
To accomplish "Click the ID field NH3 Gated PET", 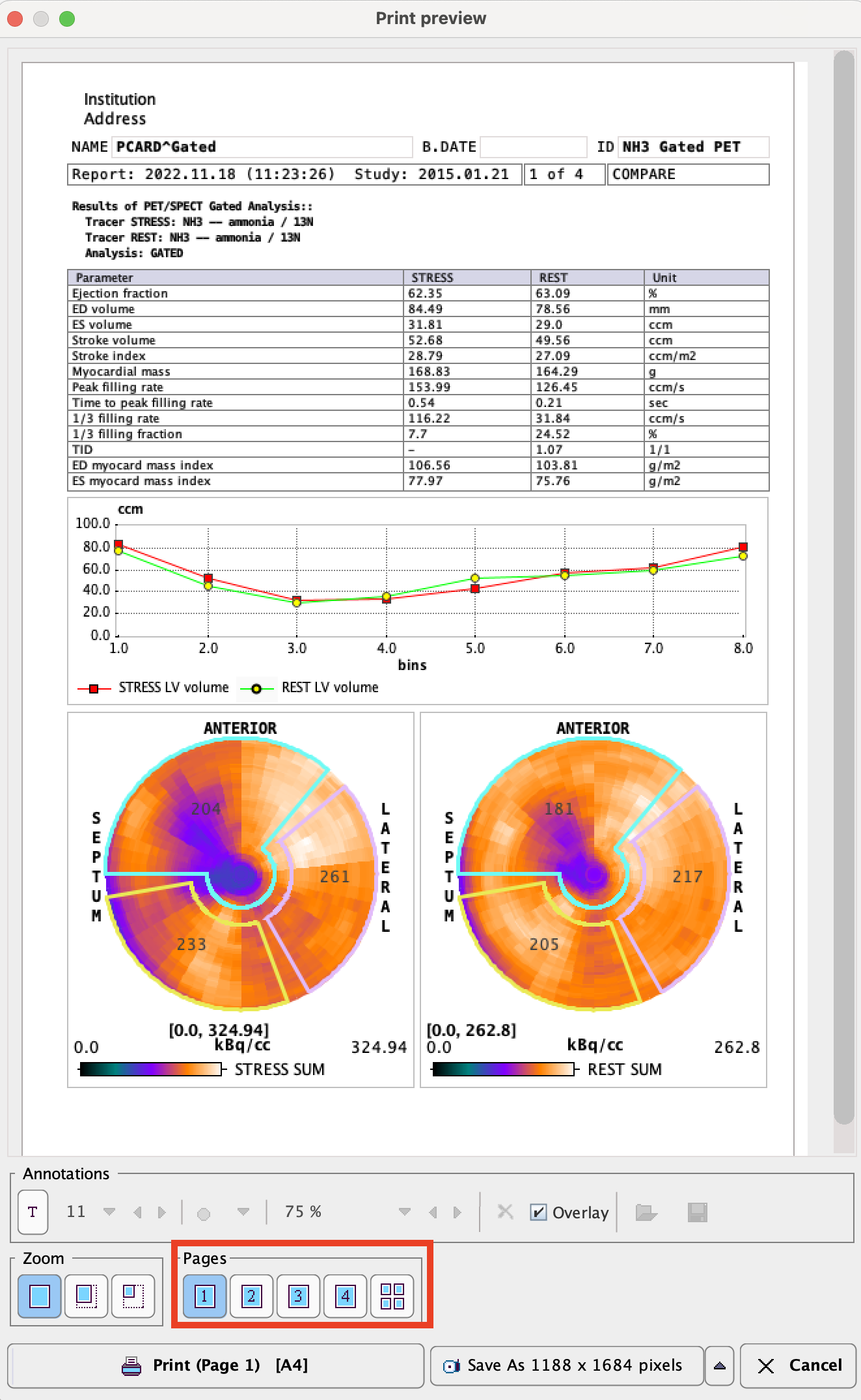I will [693, 147].
